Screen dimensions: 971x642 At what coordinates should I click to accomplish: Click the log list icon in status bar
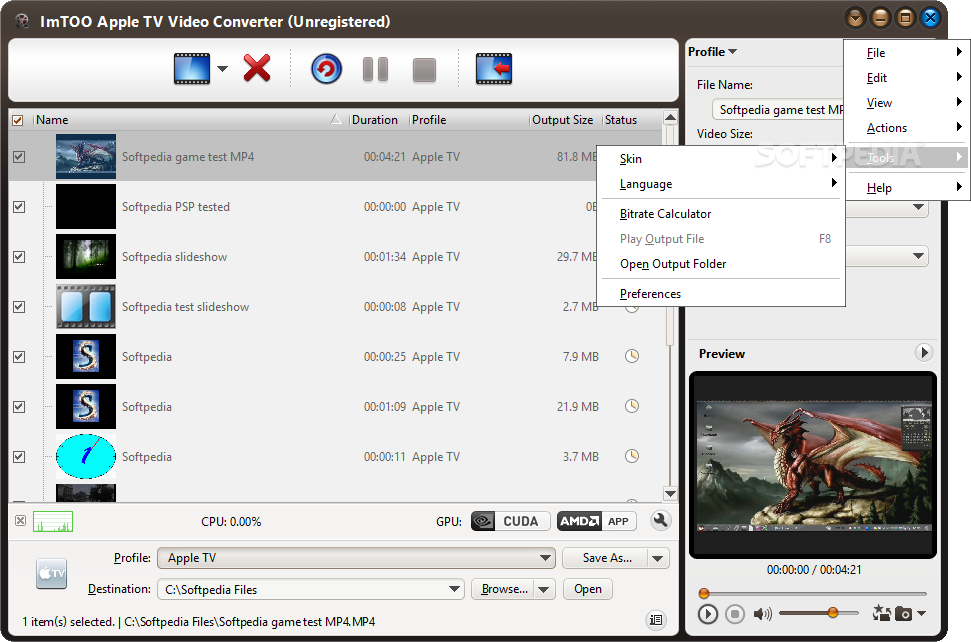pos(656,620)
